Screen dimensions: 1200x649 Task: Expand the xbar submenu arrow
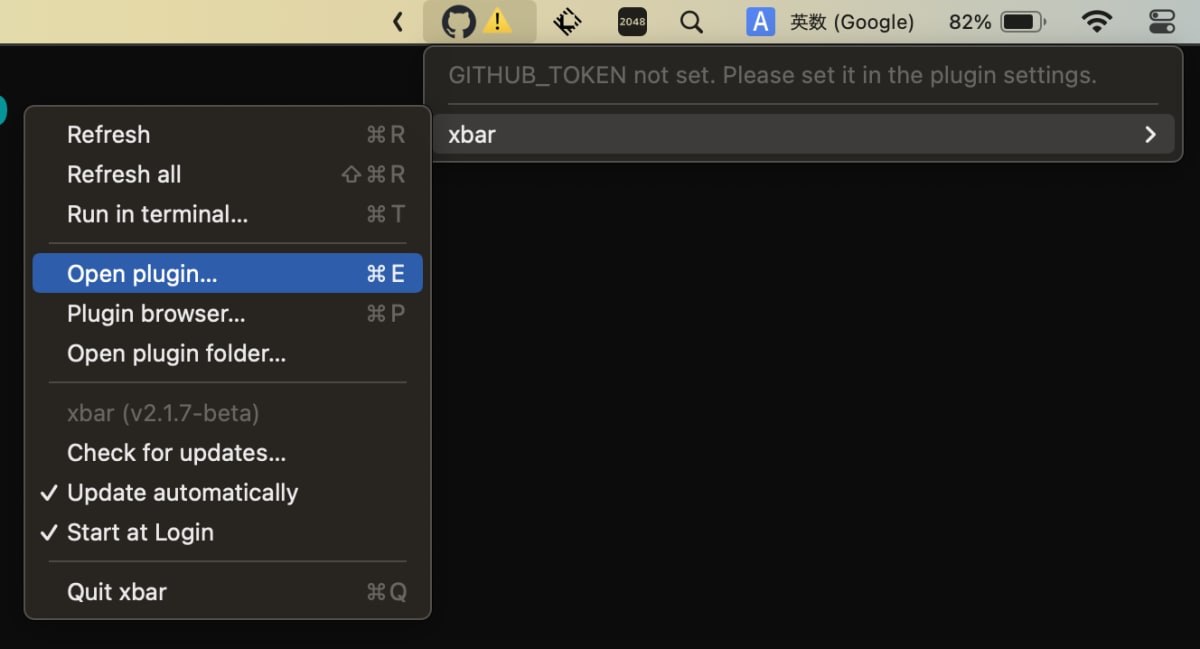click(x=1150, y=134)
